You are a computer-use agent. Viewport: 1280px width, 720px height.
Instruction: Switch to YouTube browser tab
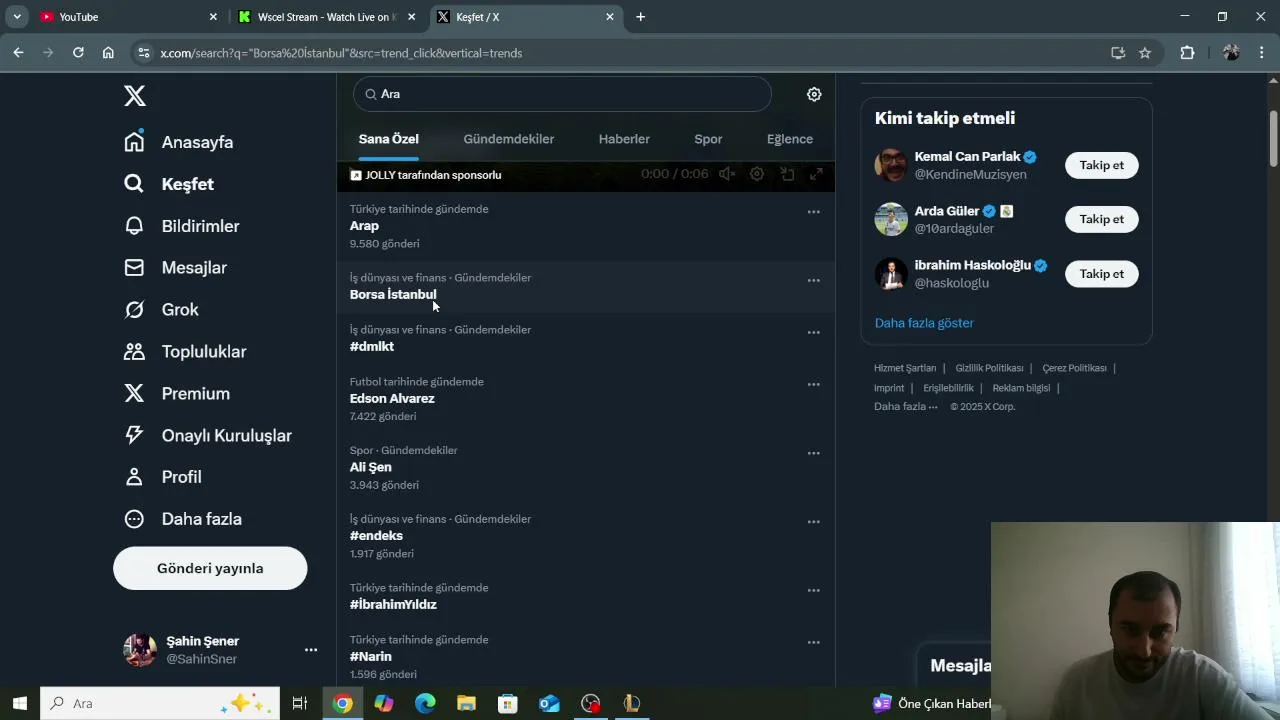128,17
